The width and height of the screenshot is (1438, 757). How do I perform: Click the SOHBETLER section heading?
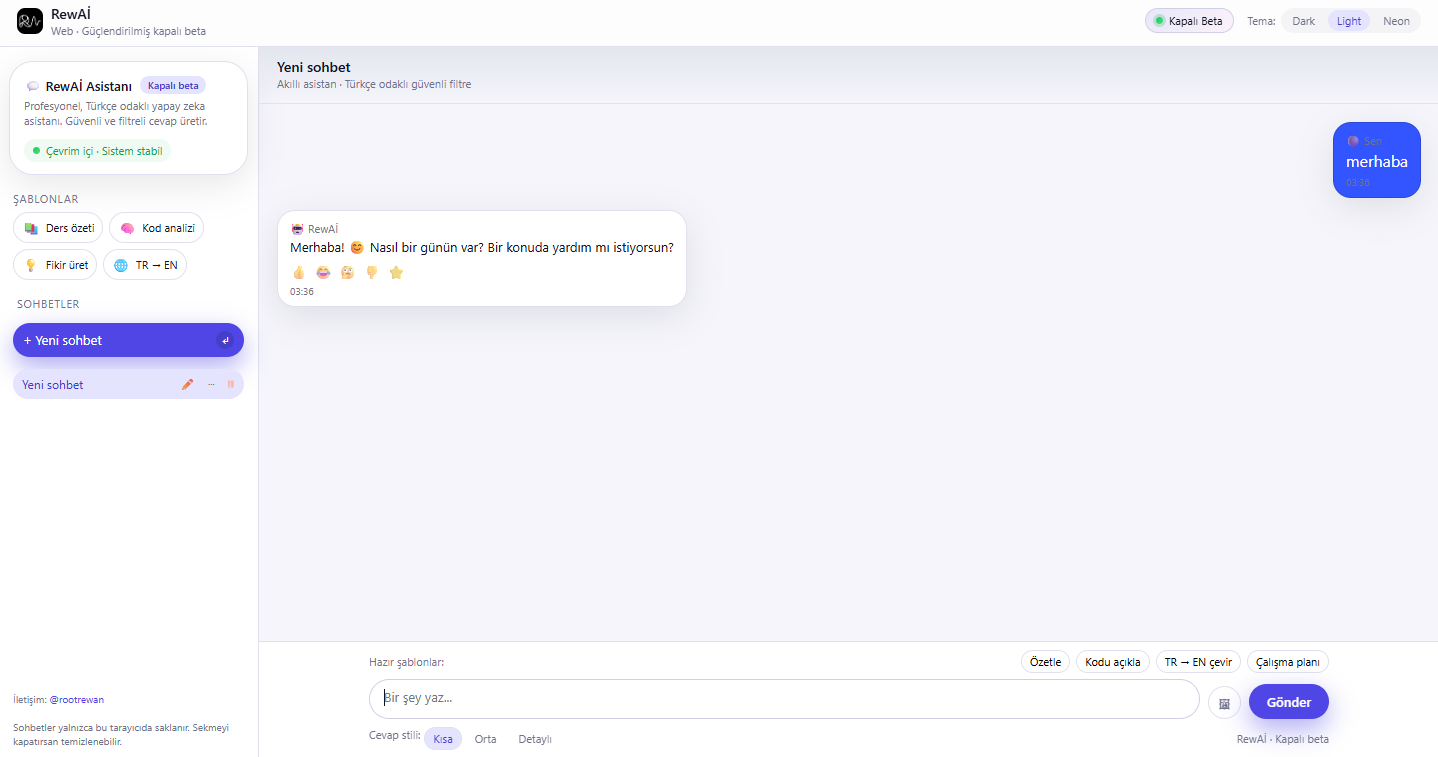point(48,304)
